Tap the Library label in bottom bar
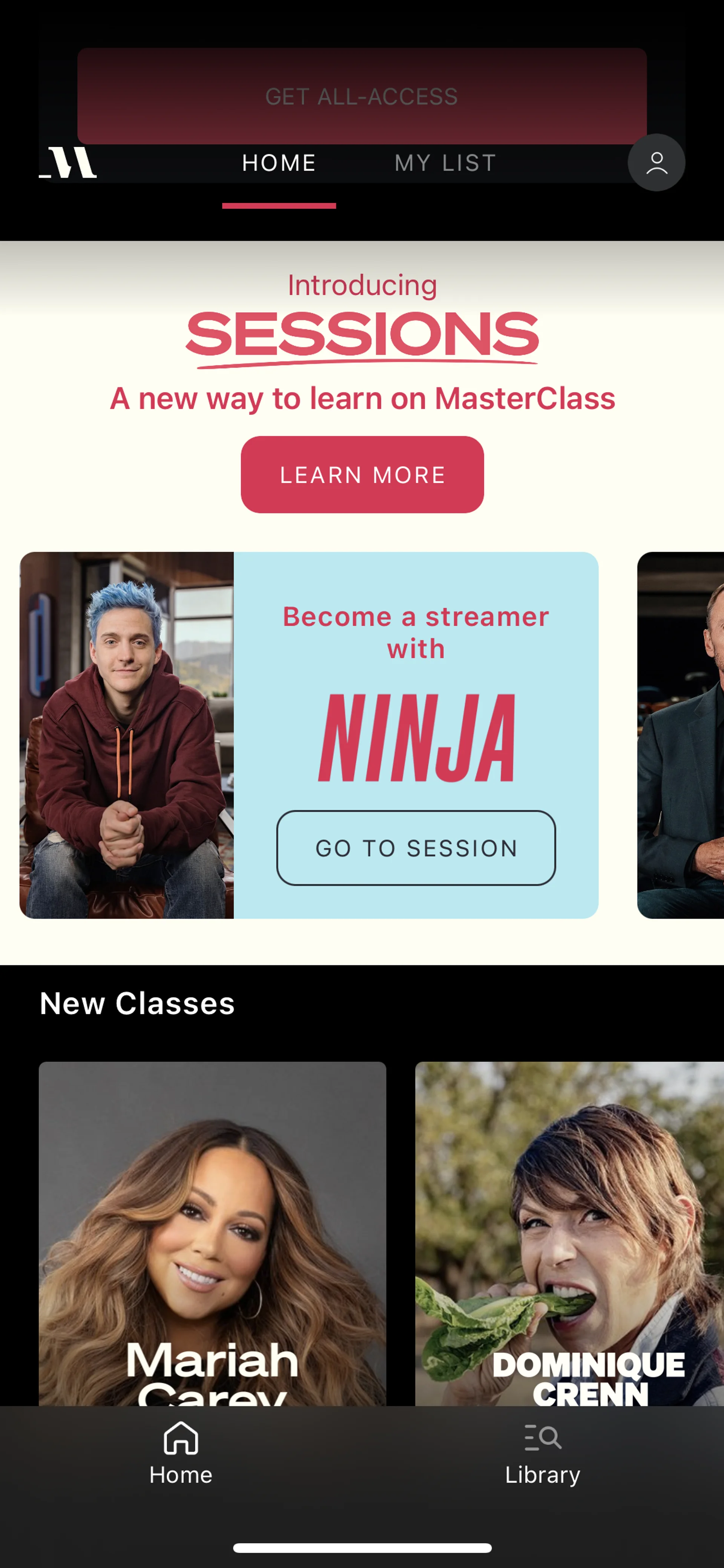The width and height of the screenshot is (724, 1568). [x=543, y=1475]
